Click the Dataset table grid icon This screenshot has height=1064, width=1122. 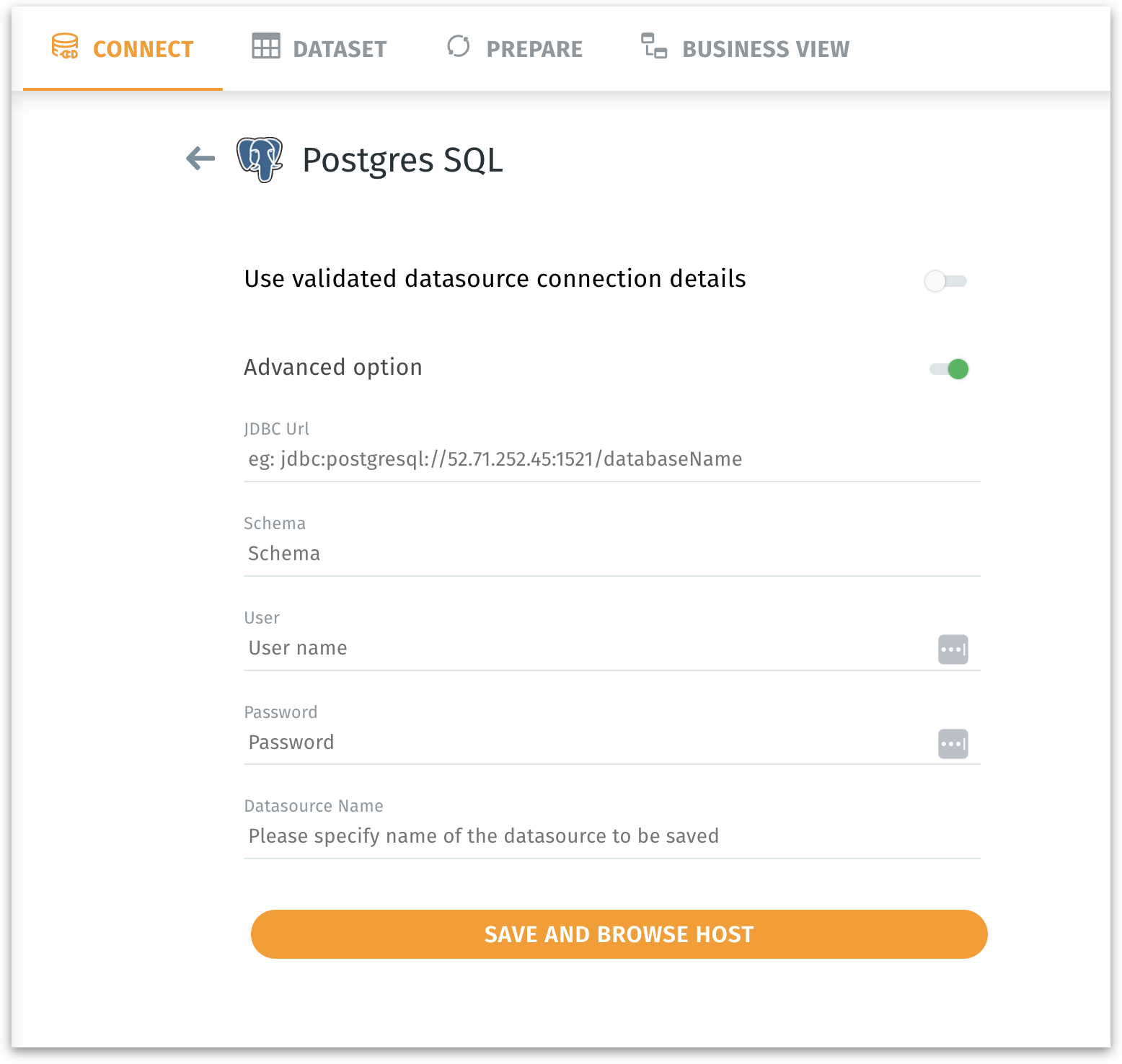coord(266,47)
